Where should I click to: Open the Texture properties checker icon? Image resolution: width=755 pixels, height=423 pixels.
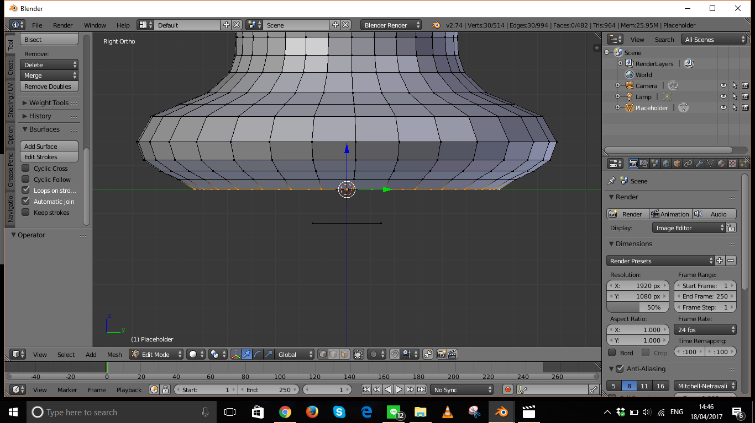point(733,164)
